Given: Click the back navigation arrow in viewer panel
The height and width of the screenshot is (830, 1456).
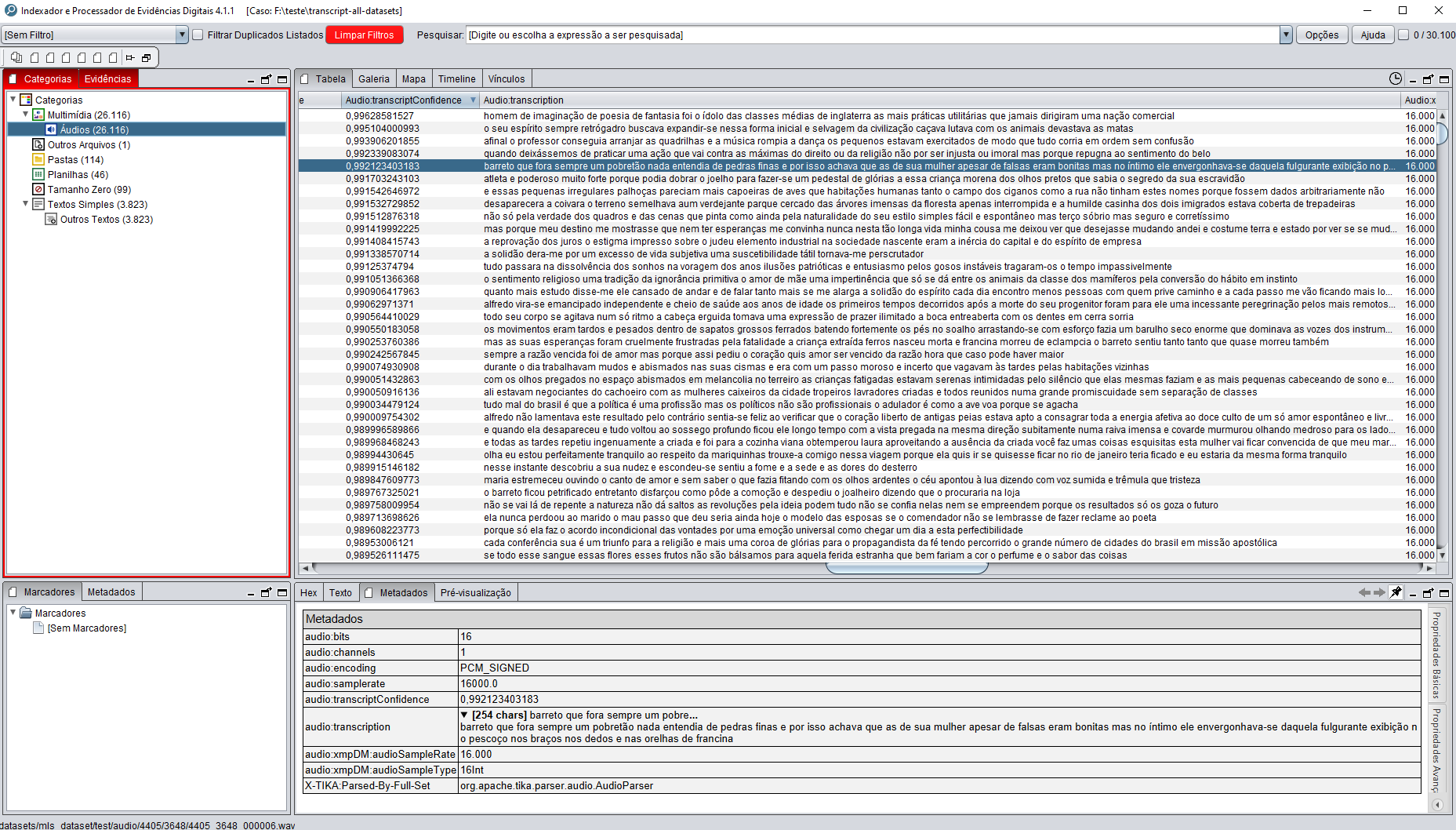Looking at the screenshot, I should pyautogui.click(x=1364, y=592).
